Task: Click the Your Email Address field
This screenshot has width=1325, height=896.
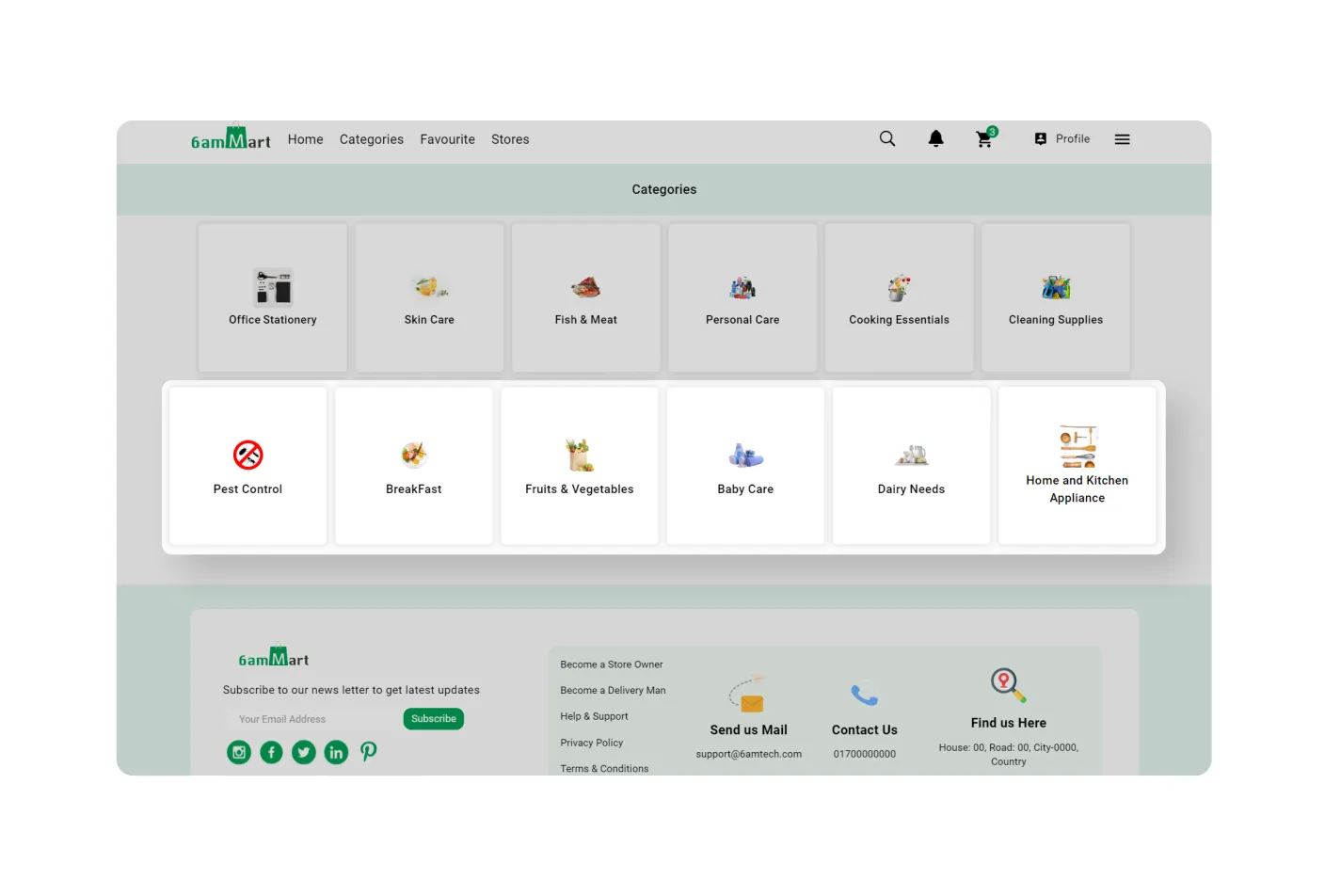Action: pyautogui.click(x=311, y=719)
